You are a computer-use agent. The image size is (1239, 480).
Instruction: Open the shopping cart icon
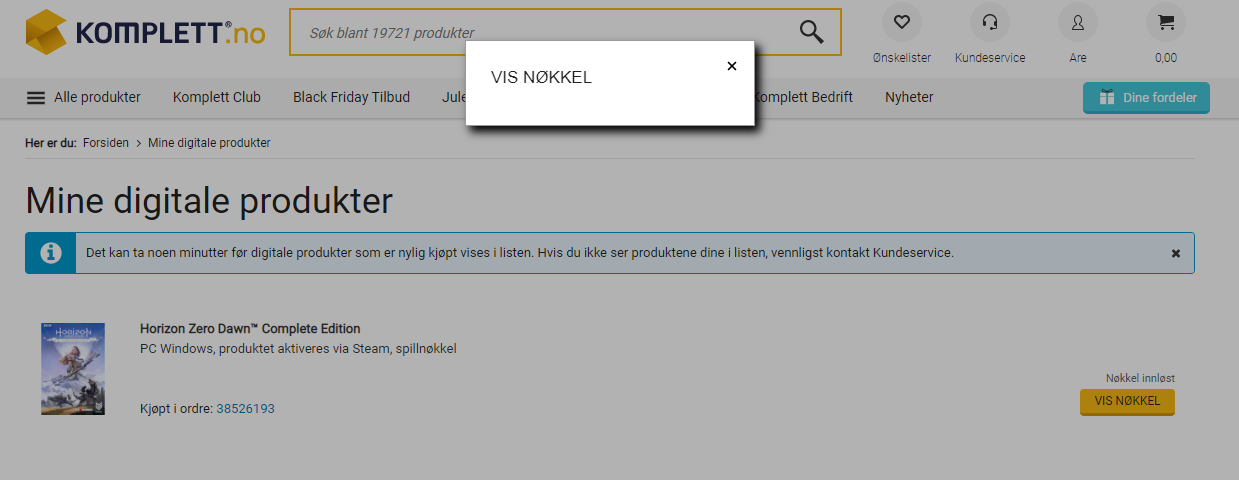pyautogui.click(x=1166, y=22)
